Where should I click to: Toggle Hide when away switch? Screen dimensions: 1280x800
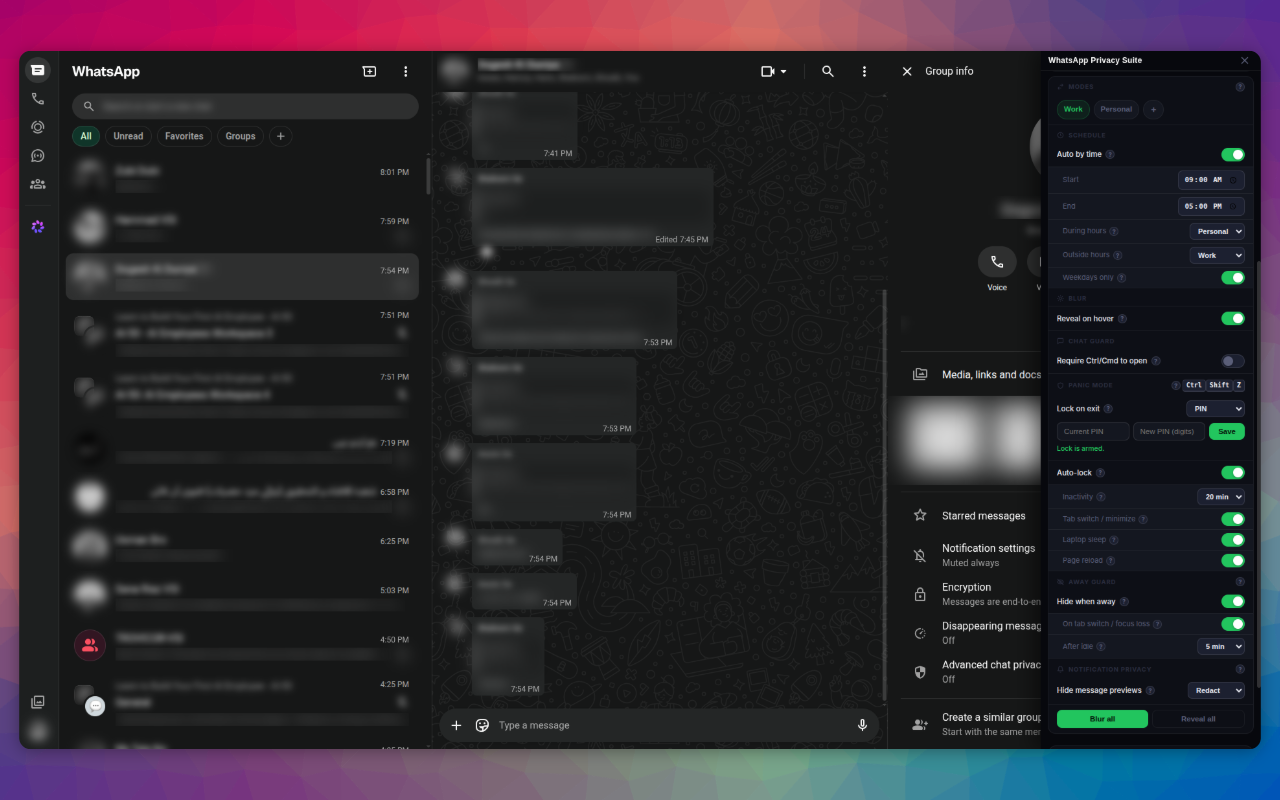1233,602
